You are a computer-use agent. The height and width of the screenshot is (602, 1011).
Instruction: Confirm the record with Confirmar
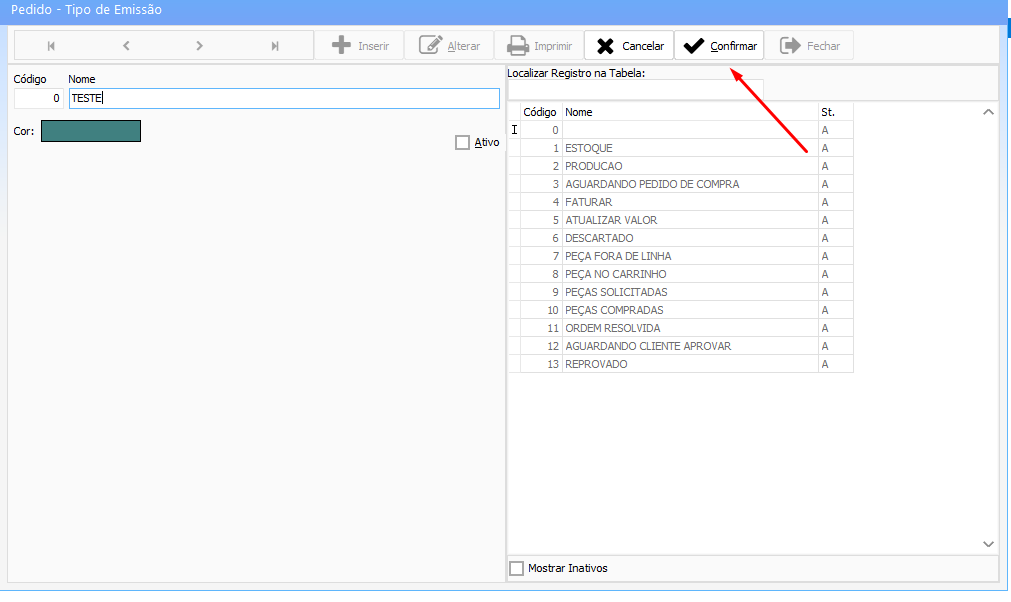tap(720, 46)
